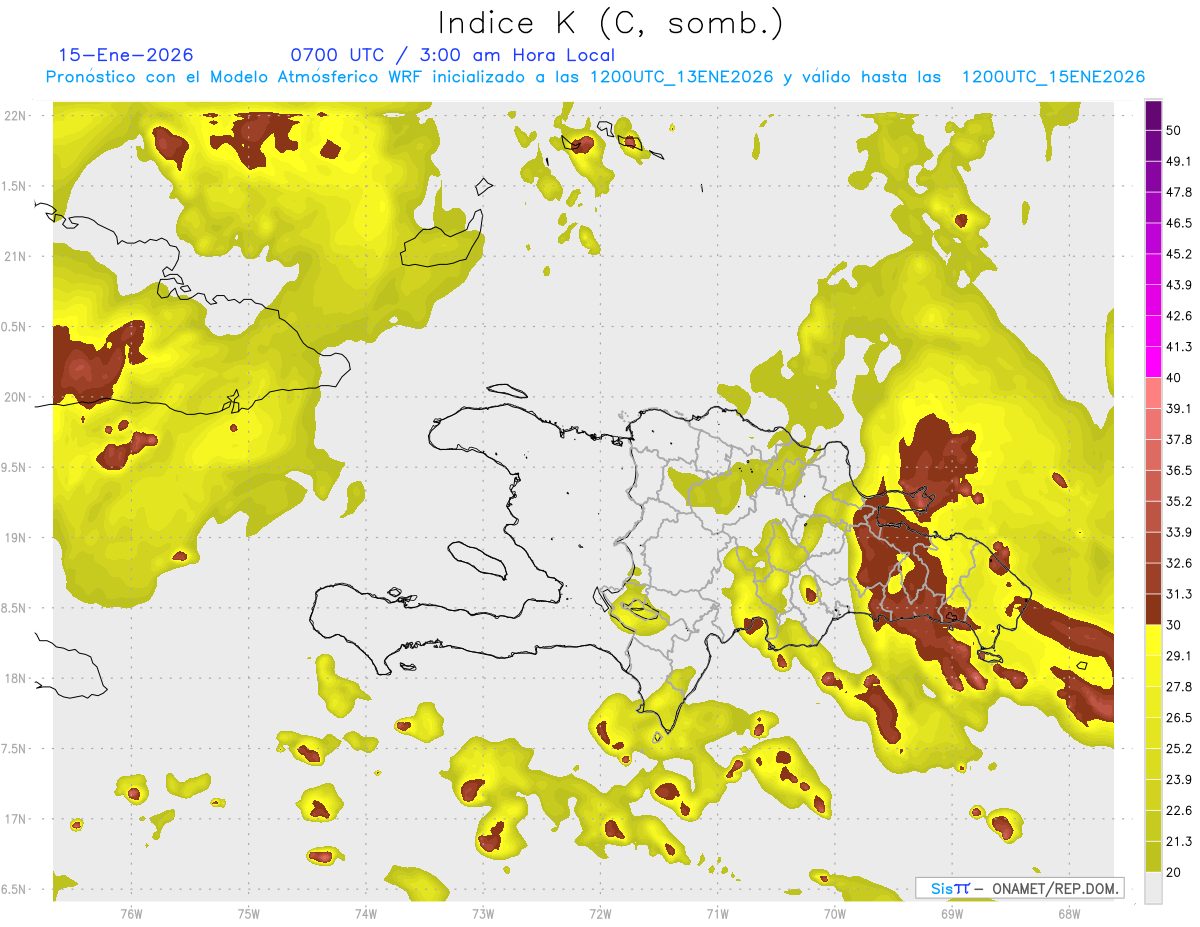Click the "74W" longitude label
This screenshot has width=1200, height=927.
tap(366, 913)
